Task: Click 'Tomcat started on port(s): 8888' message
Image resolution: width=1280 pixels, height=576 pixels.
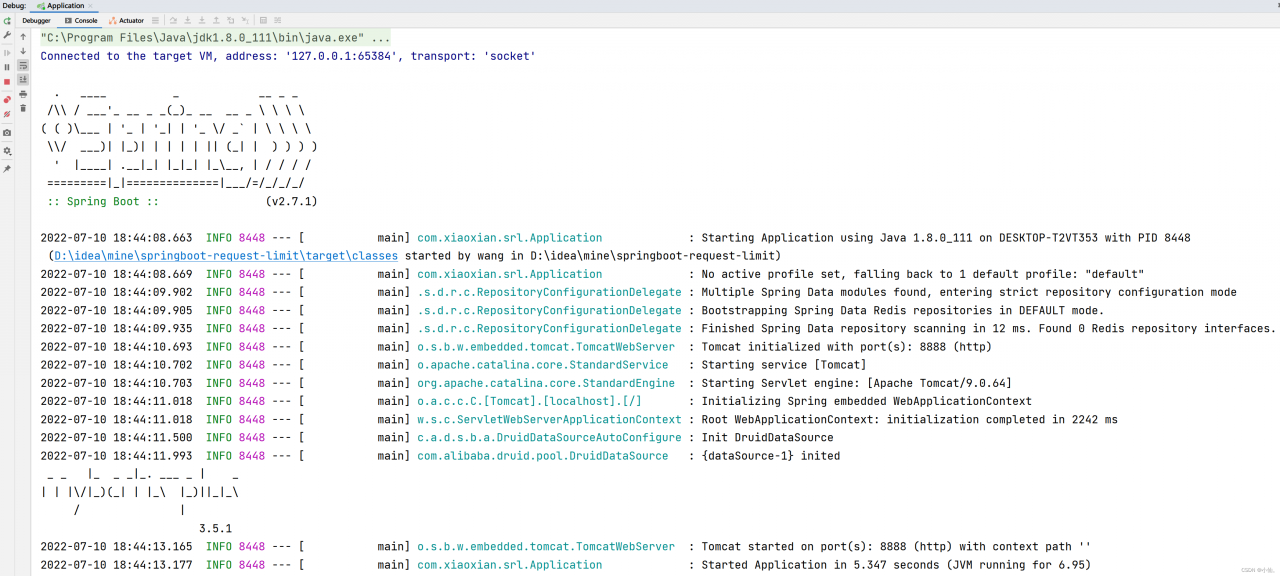Action: pos(896,547)
